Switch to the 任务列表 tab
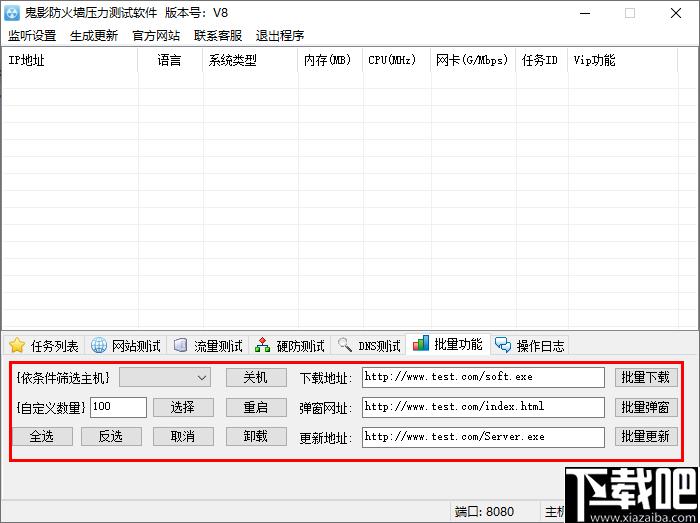This screenshot has width=700, height=523. click(x=44, y=345)
